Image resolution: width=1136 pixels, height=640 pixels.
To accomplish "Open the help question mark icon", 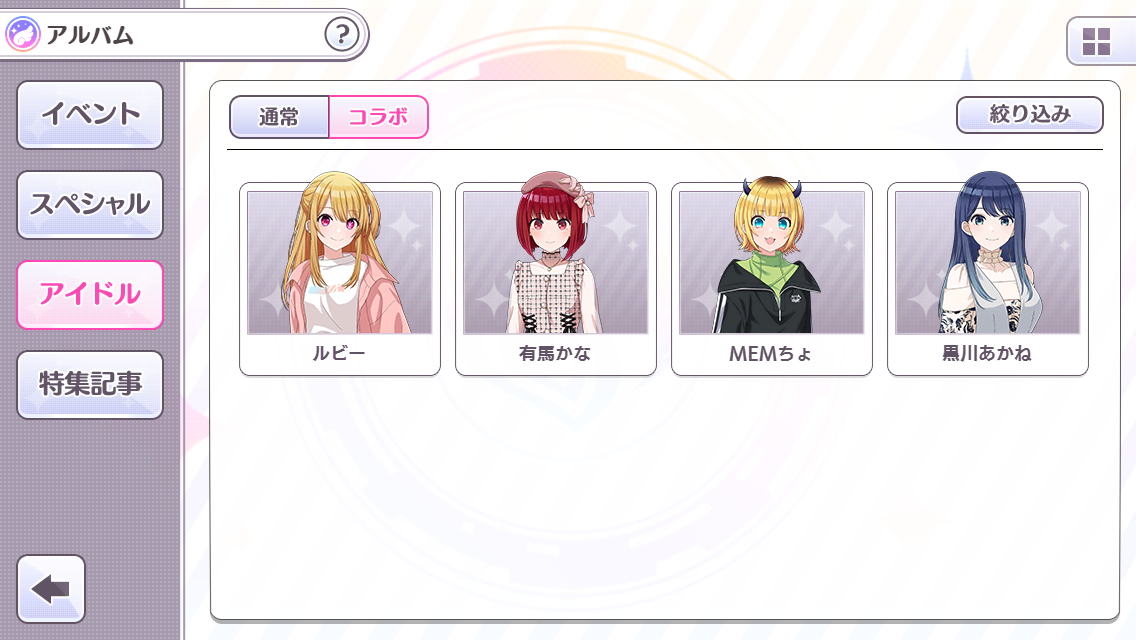I will (342, 34).
